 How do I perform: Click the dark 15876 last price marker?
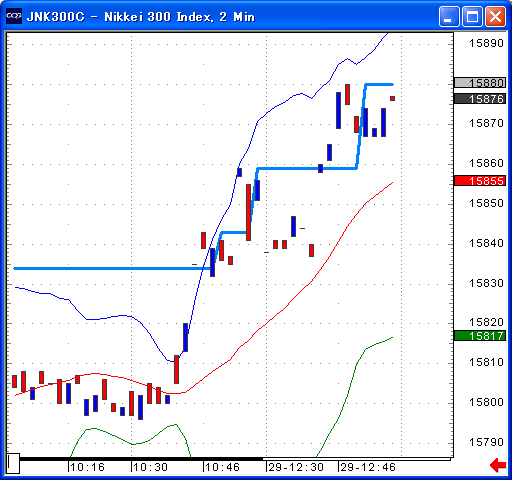tap(480, 99)
